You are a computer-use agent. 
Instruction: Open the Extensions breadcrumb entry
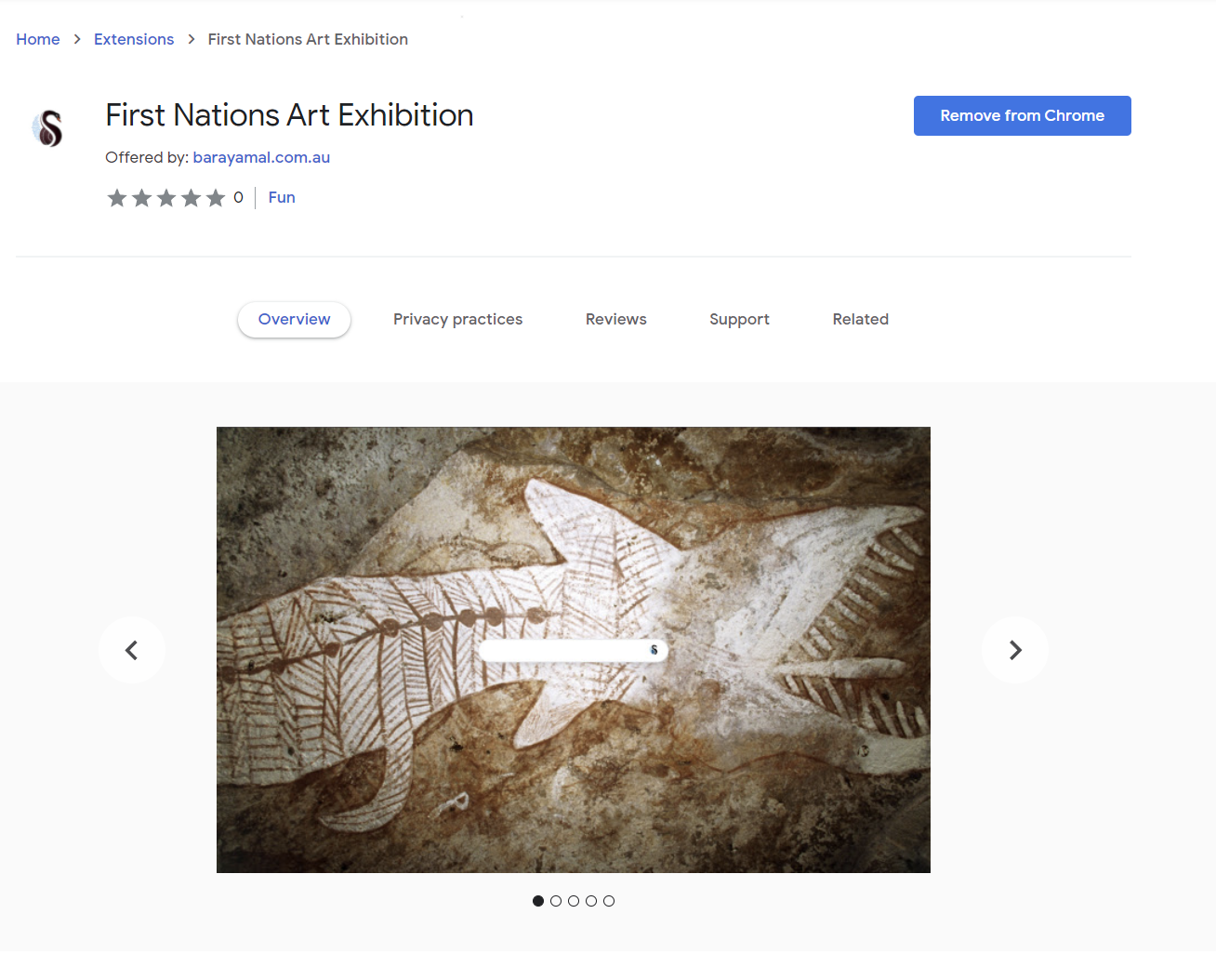click(134, 39)
